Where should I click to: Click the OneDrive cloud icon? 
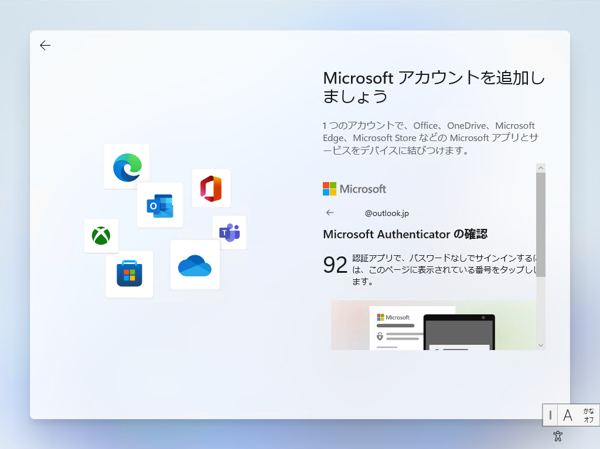[195, 265]
